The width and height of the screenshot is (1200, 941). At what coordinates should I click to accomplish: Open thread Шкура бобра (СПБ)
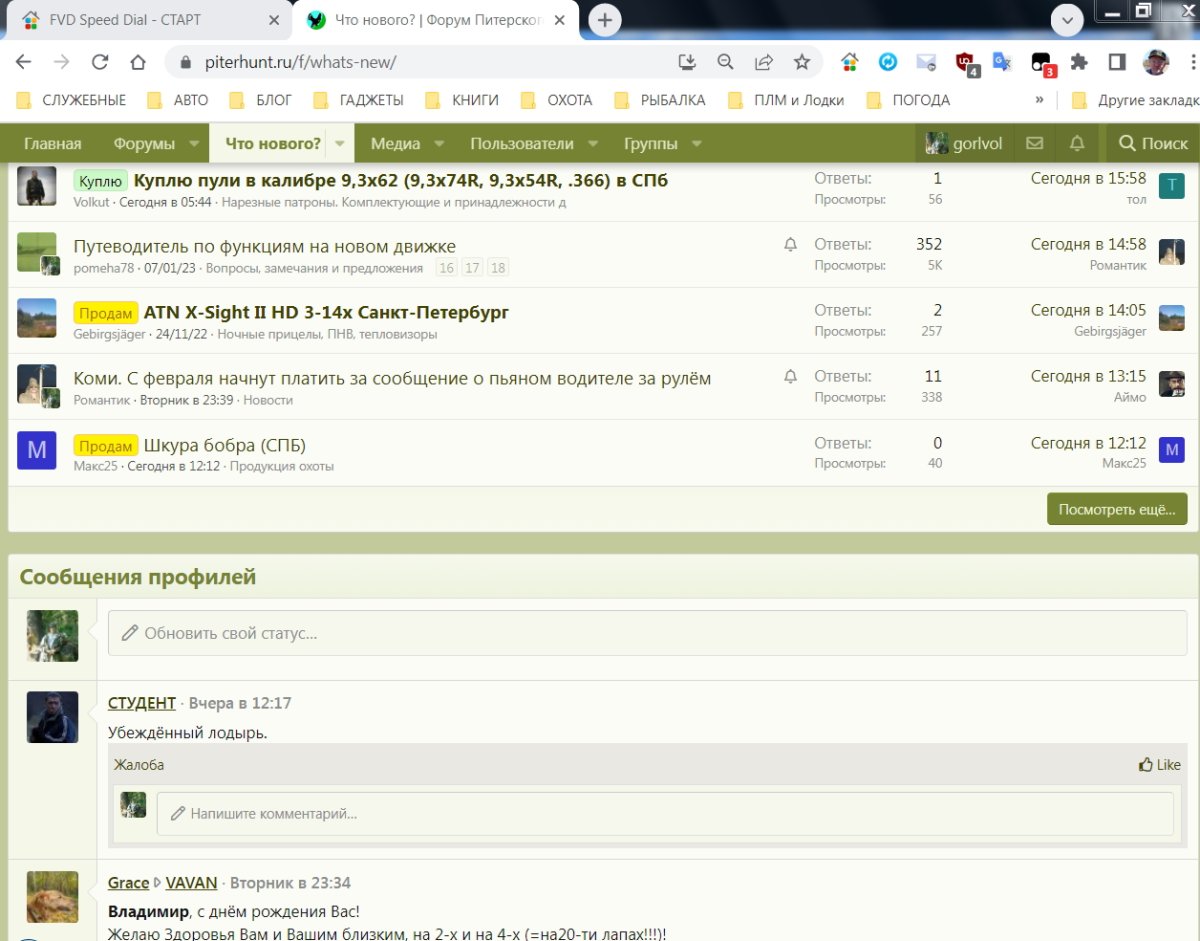pyautogui.click(x=224, y=445)
